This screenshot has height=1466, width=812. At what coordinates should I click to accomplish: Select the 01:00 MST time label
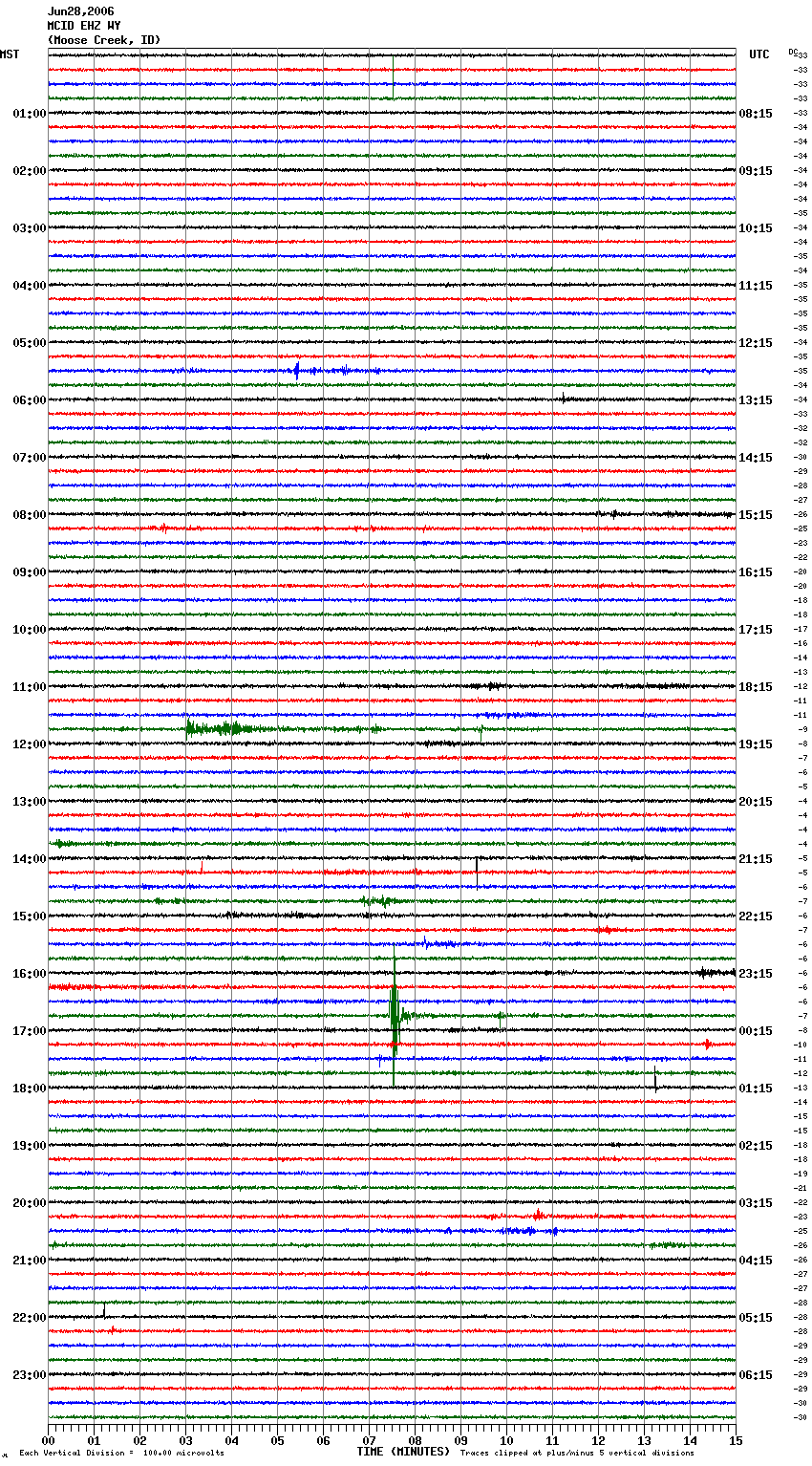click(x=30, y=114)
